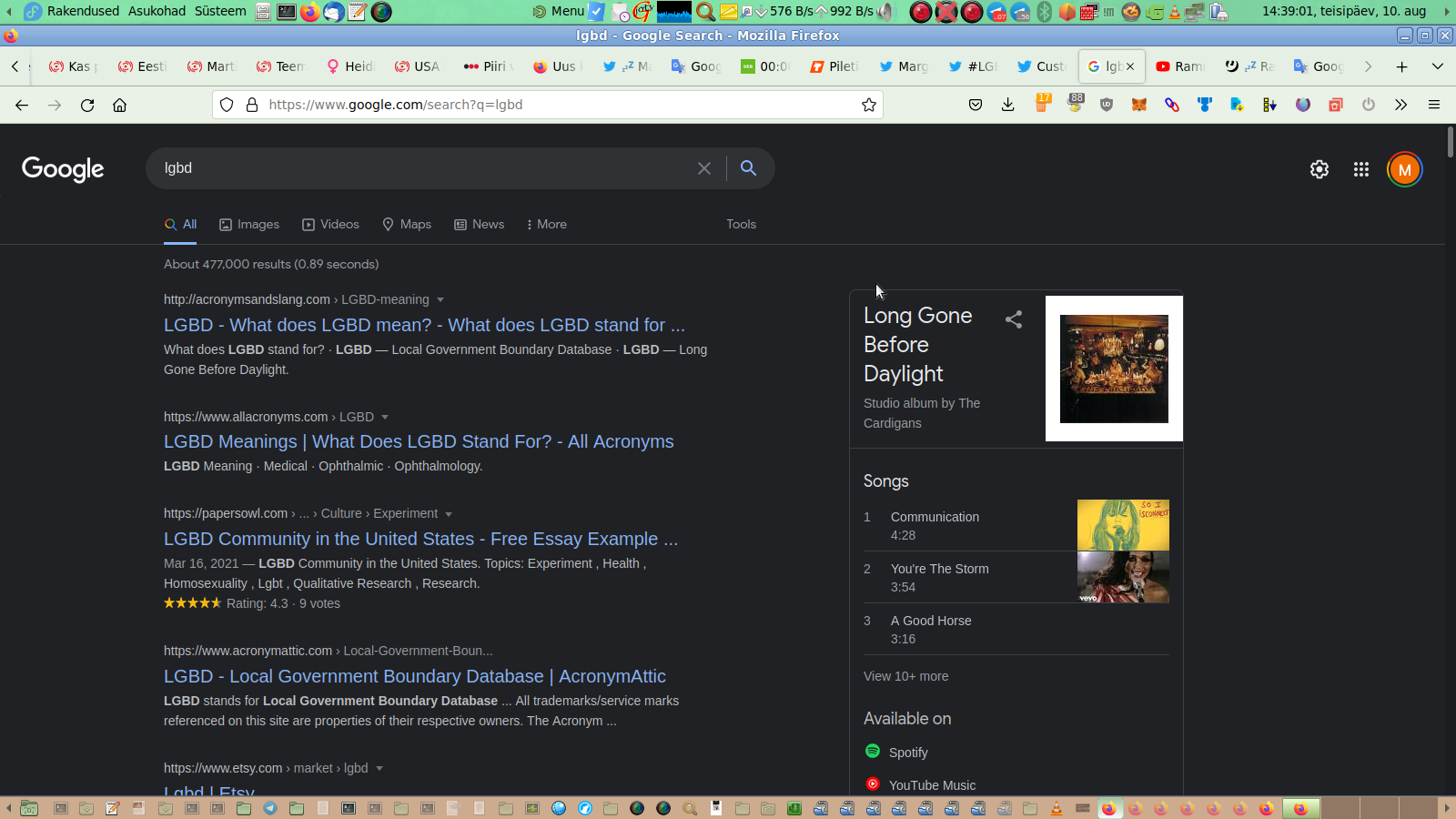Click the 'Communication' song thumbnail

(x=1123, y=525)
